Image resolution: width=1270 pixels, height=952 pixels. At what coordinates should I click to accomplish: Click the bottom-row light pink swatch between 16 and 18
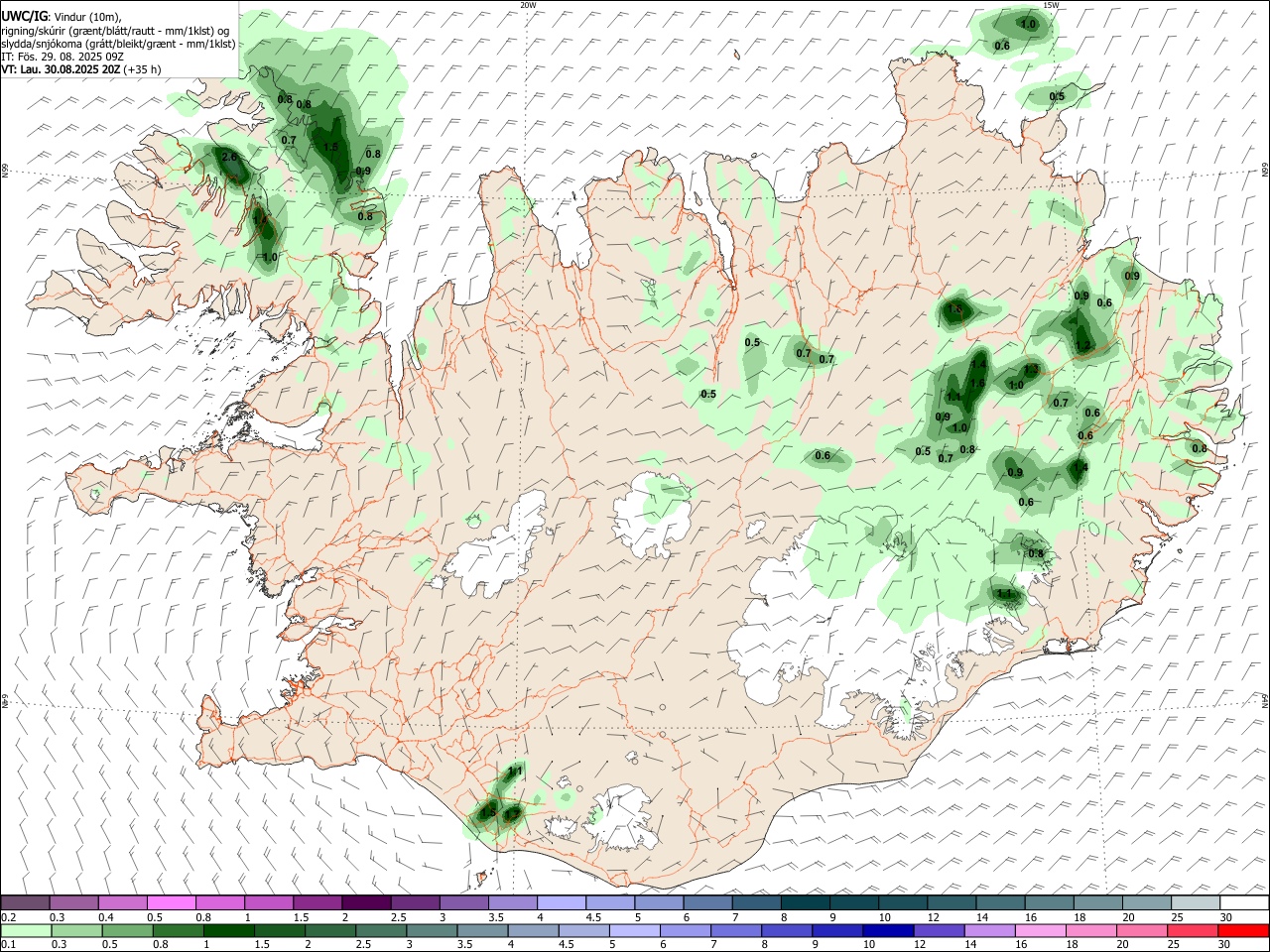(1041, 931)
